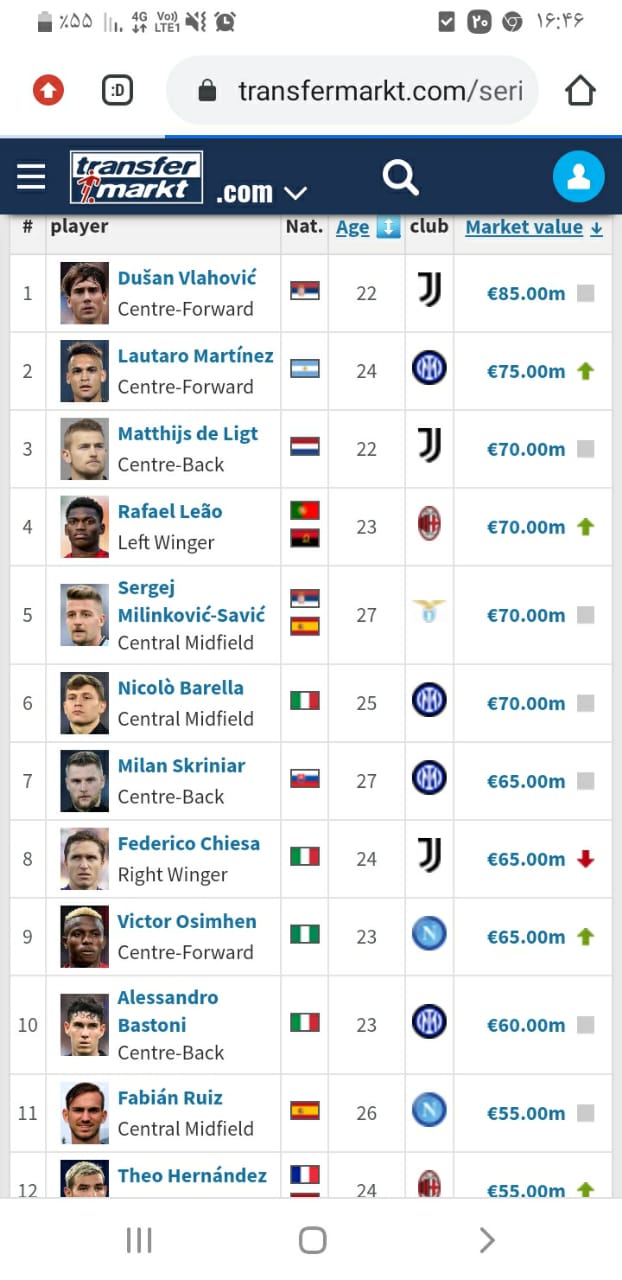This screenshot has width=622, height=1280.
Task: Open the user profile icon
Action: [x=578, y=177]
